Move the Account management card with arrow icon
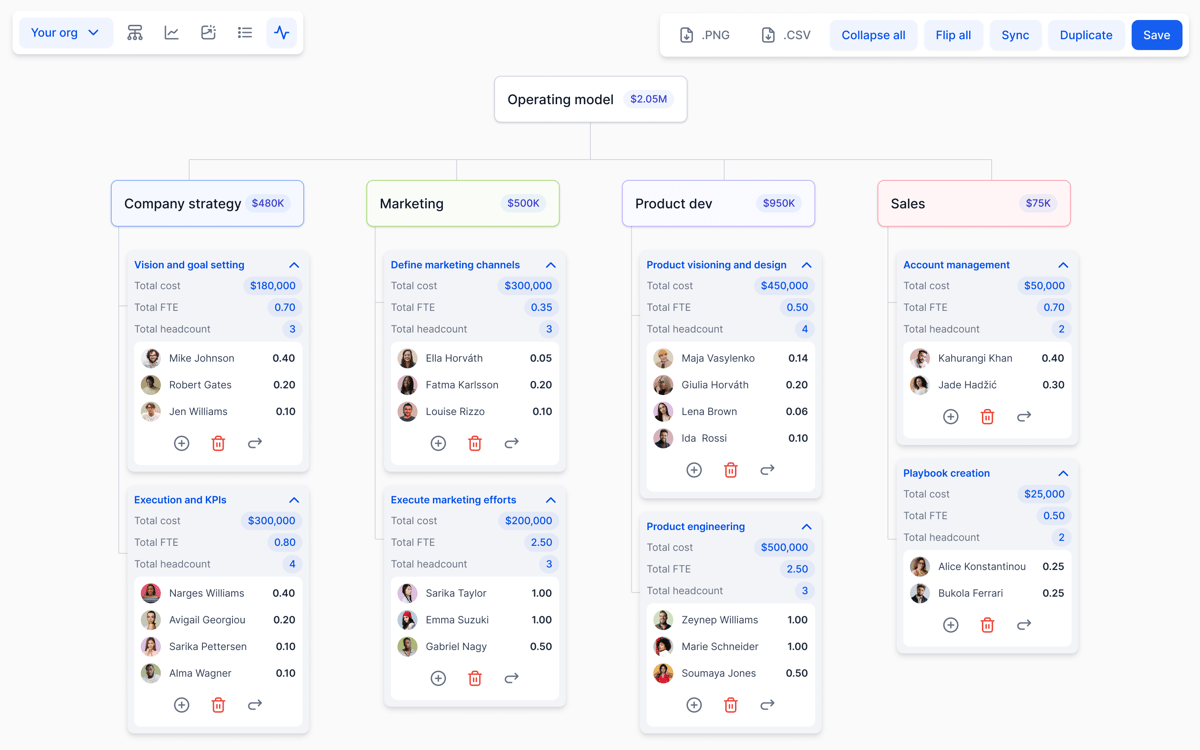This screenshot has width=1200, height=750. 1024,417
